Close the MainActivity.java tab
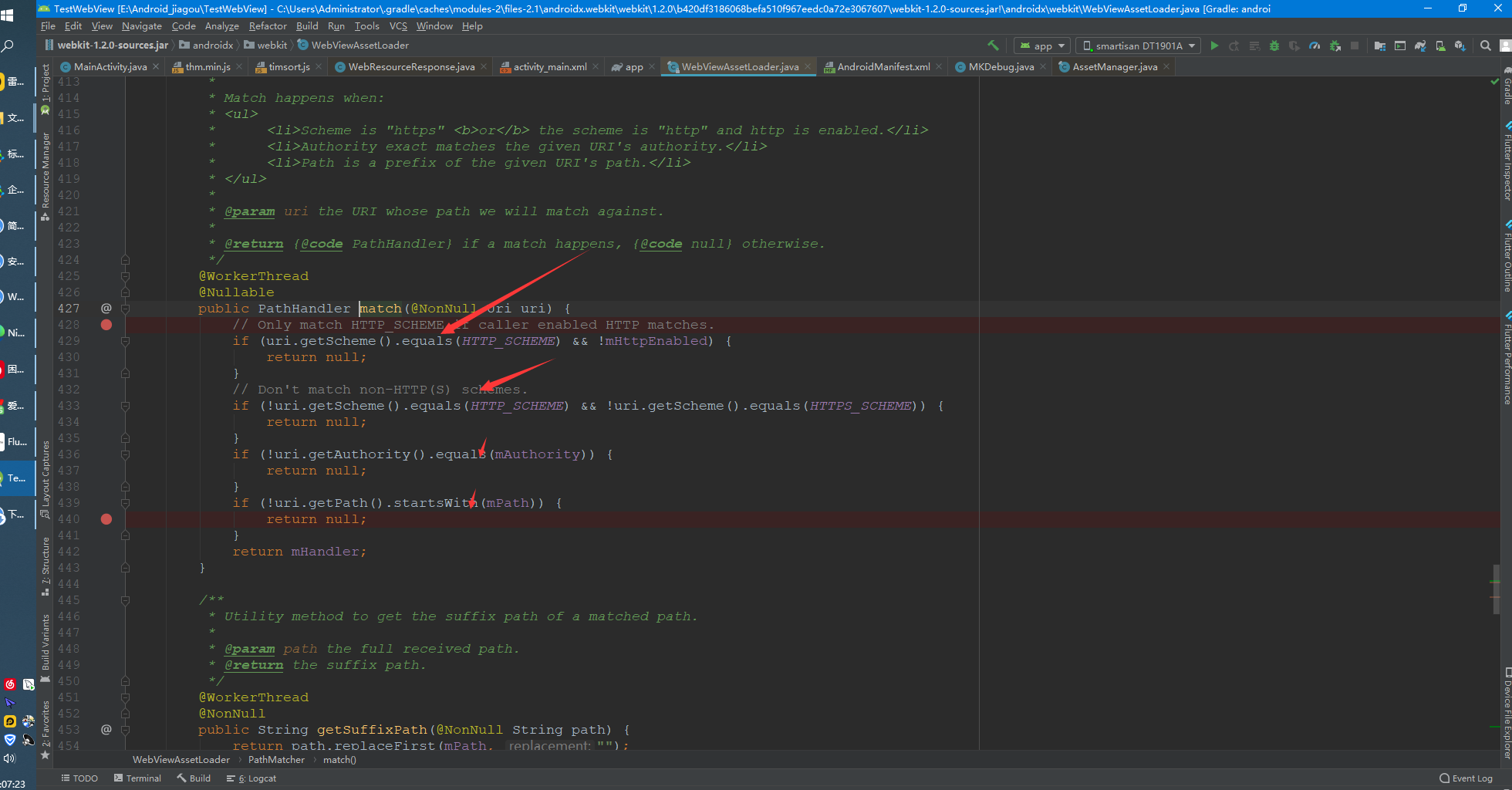1512x790 pixels. pyautogui.click(x=156, y=67)
